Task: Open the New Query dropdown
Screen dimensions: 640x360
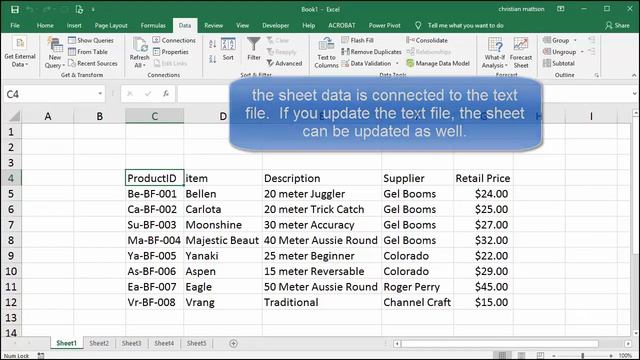Action: tap(54, 52)
